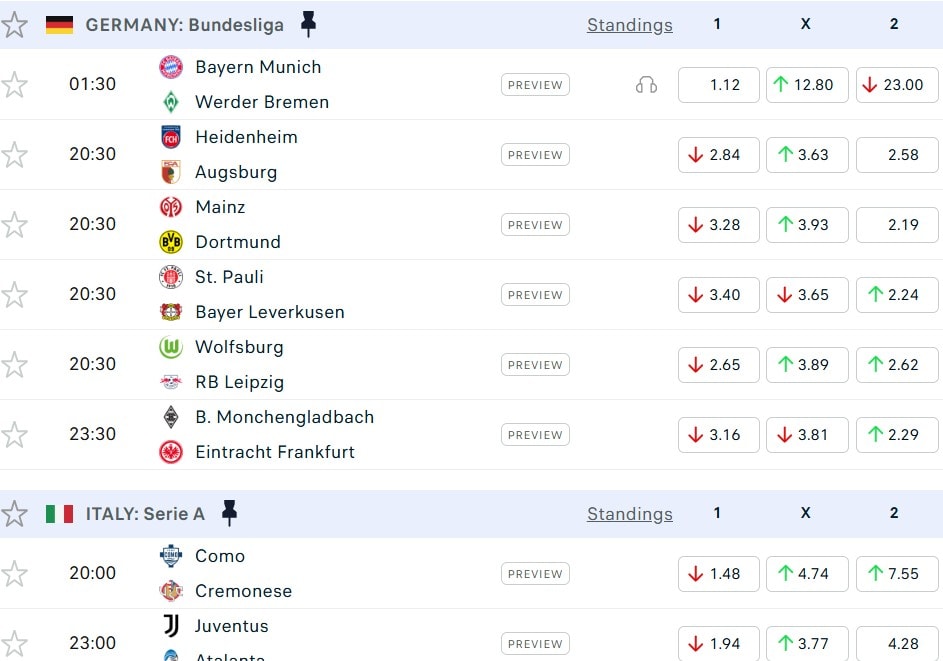The image size is (943, 661).
Task: Pick away odds 2.24 for Bayer Leverkusen
Action: pyautogui.click(x=896, y=295)
